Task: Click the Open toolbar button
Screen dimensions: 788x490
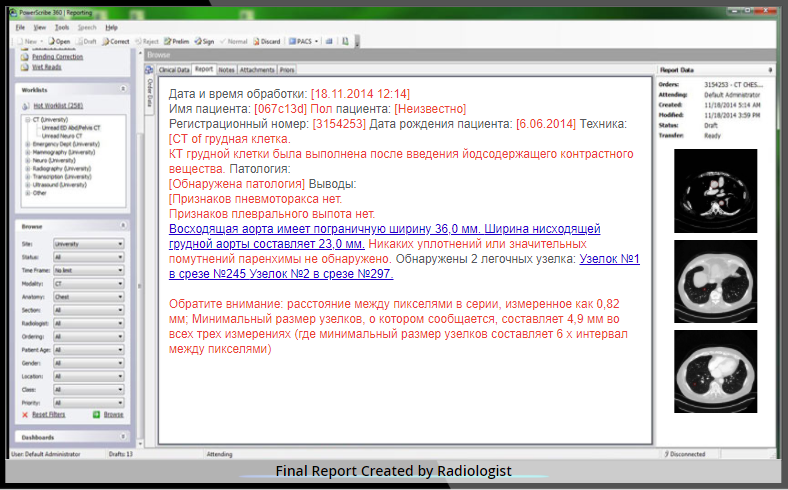Action: [60, 41]
